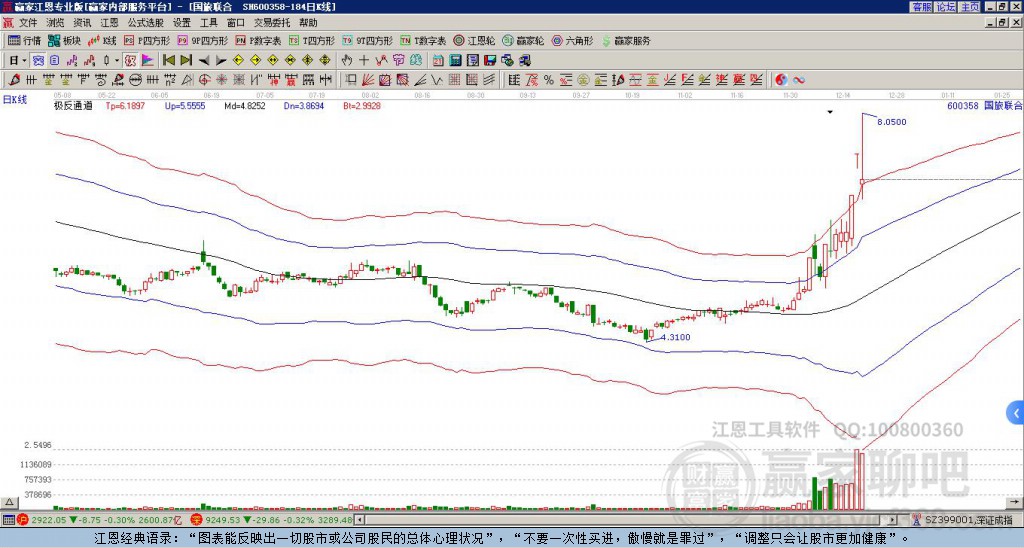Screen dimensions: 1024x548
Task: Open the 浏览 menu
Action: click(56, 23)
